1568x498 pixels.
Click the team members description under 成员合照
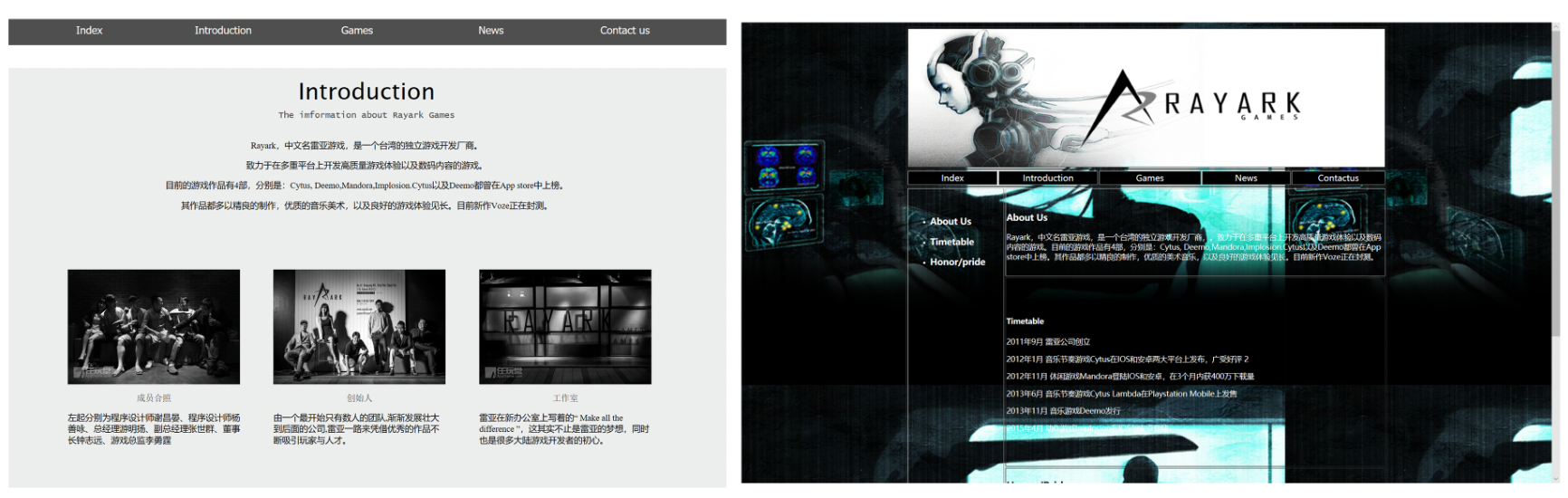[154, 429]
